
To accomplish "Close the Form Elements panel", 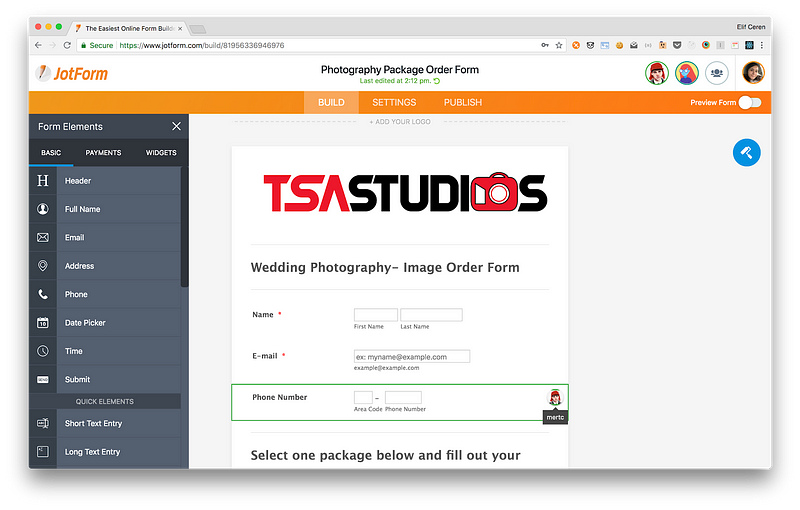I will [x=177, y=126].
